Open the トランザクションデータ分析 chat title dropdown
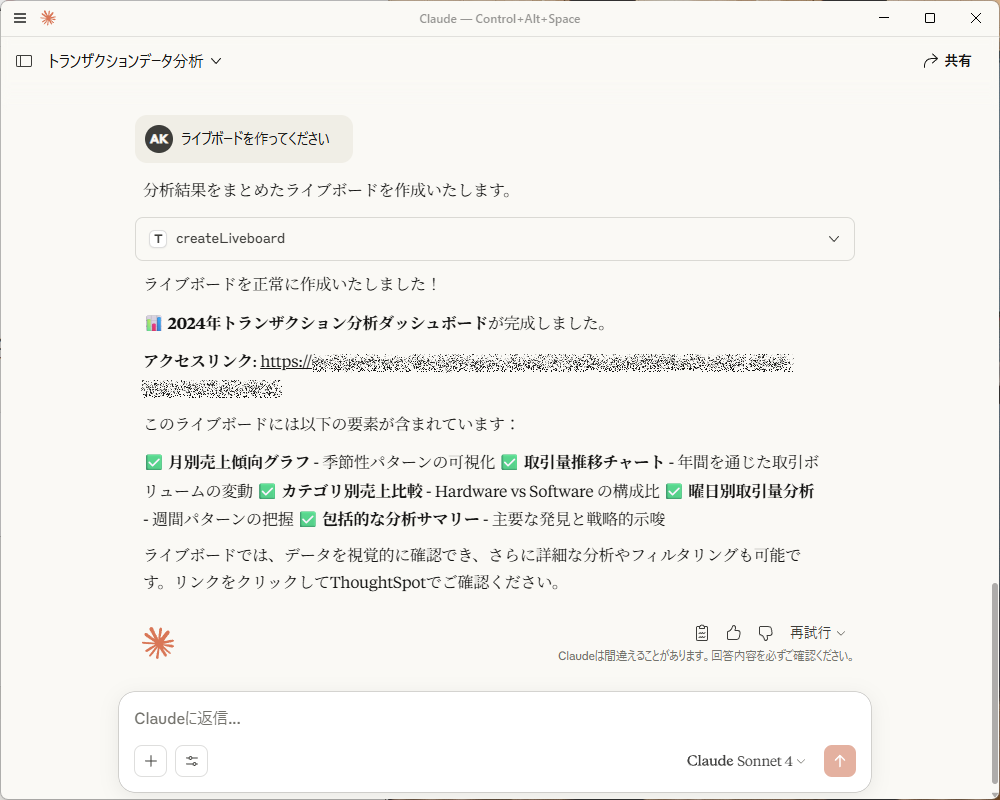This screenshot has width=1000, height=800. 135,61
